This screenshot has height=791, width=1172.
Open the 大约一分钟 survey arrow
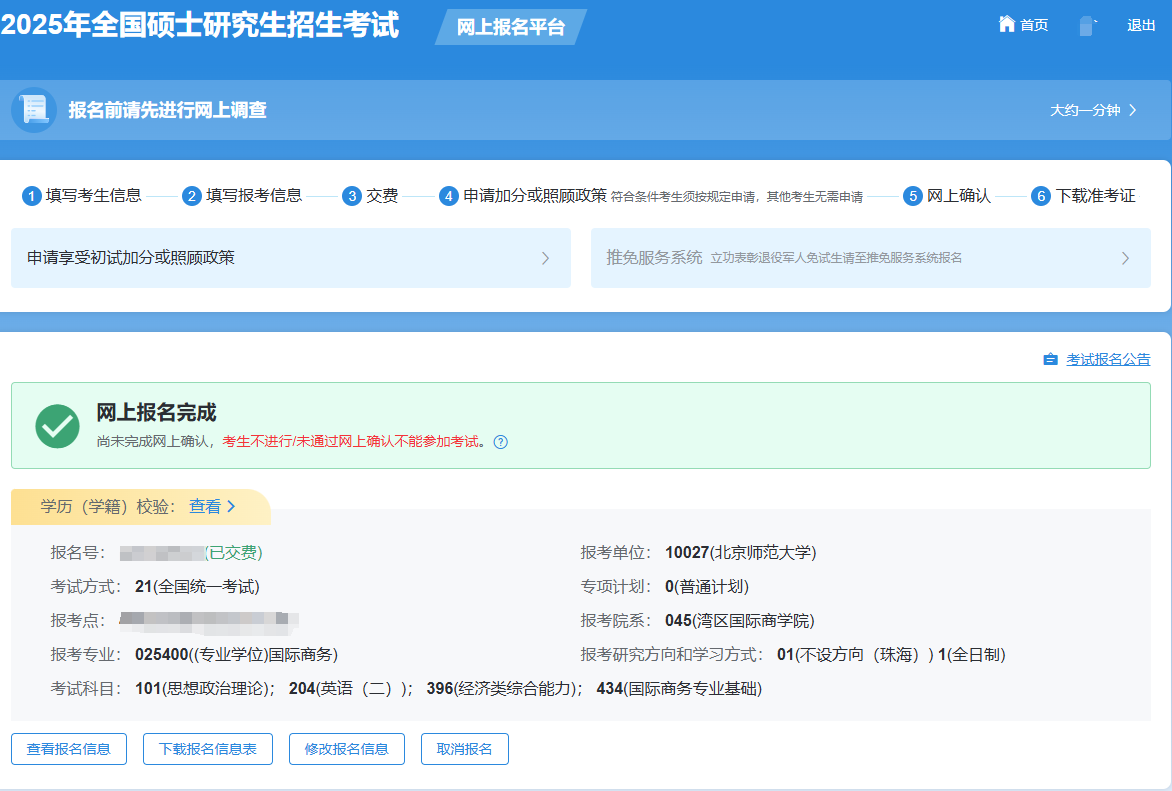(x=1133, y=111)
